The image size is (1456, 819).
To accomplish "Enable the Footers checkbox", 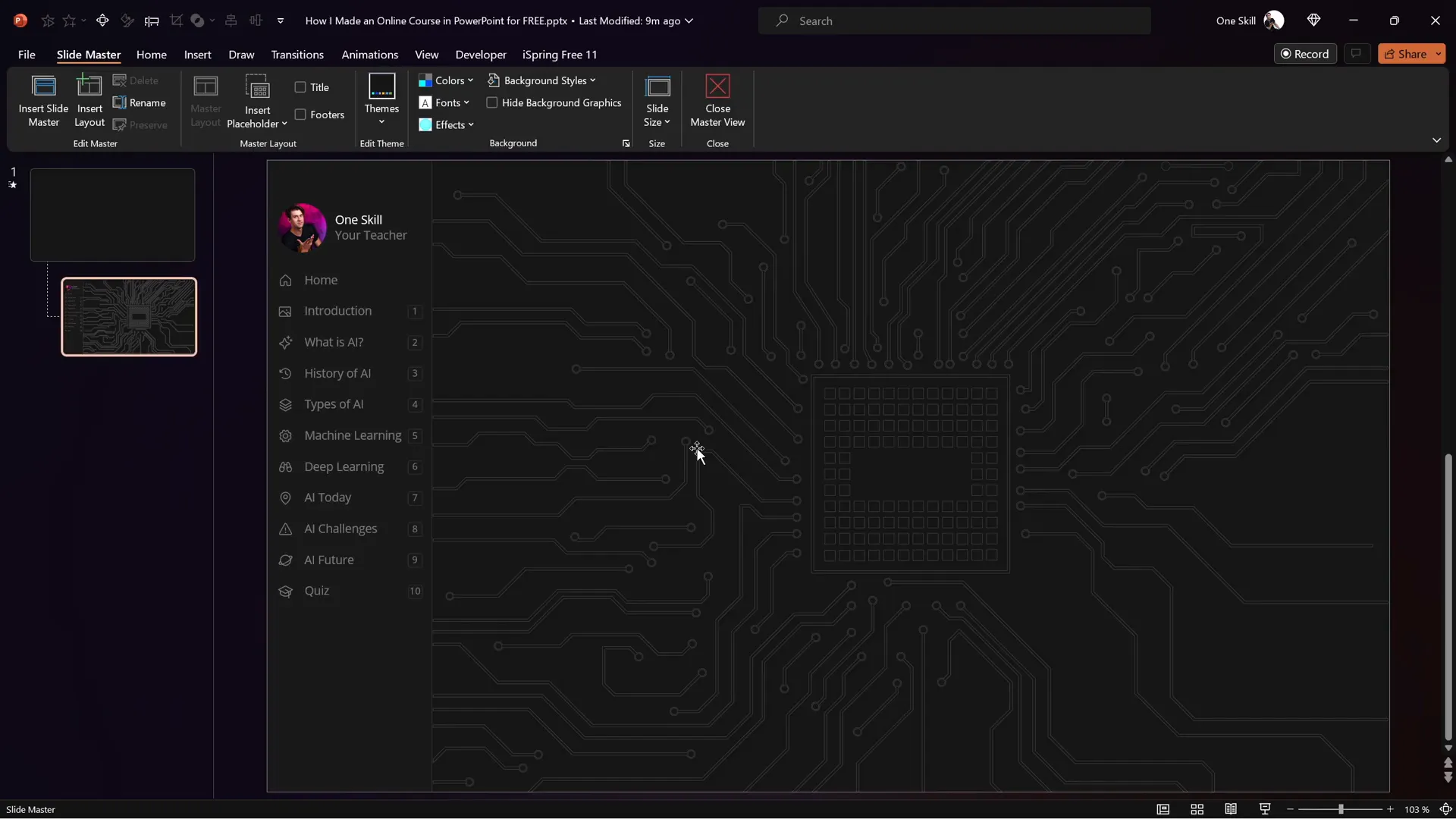I will (300, 115).
